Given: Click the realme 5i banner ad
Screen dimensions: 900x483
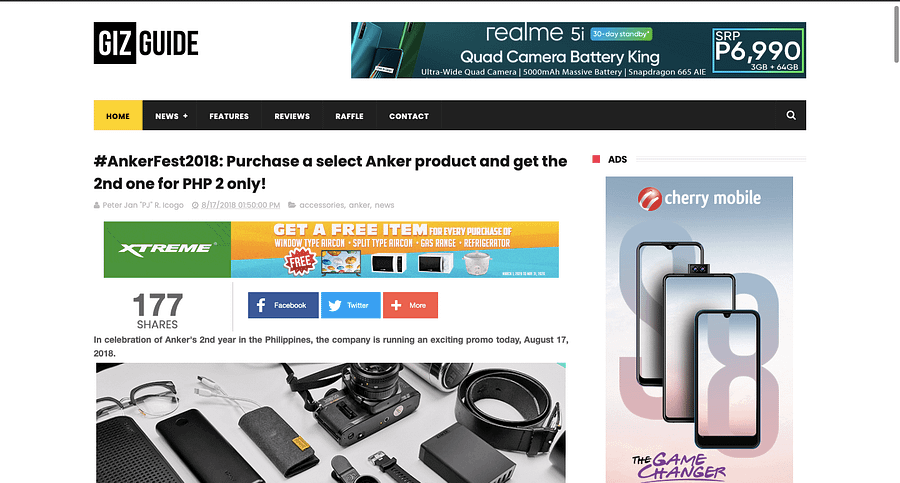Looking at the screenshot, I should tap(578, 50).
